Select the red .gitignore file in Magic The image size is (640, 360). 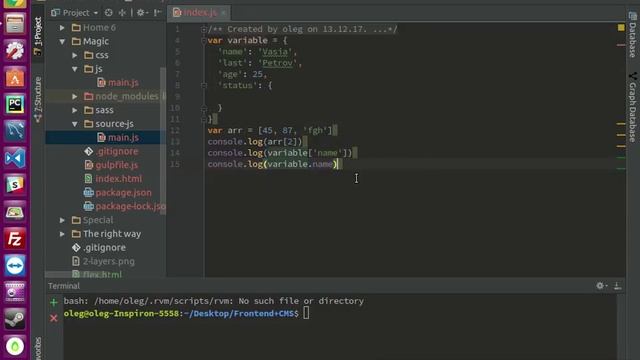116,151
